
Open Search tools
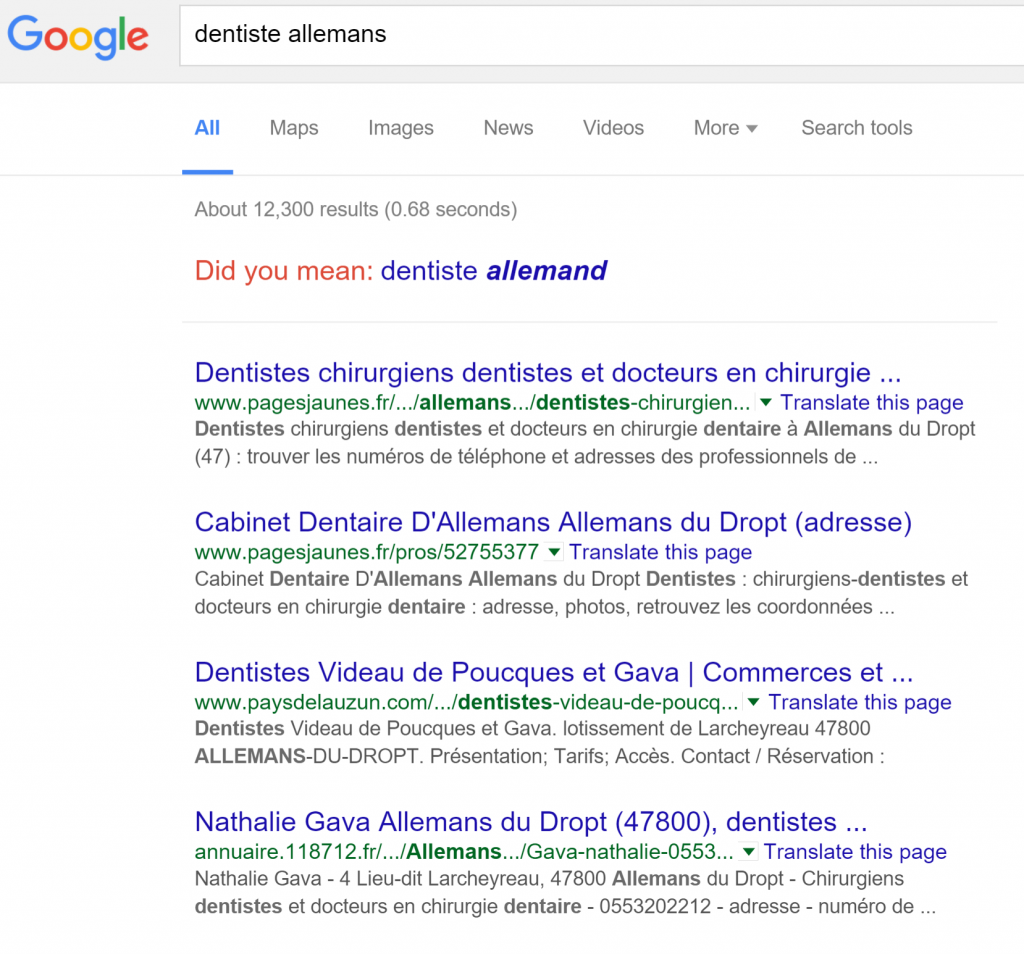pos(856,128)
